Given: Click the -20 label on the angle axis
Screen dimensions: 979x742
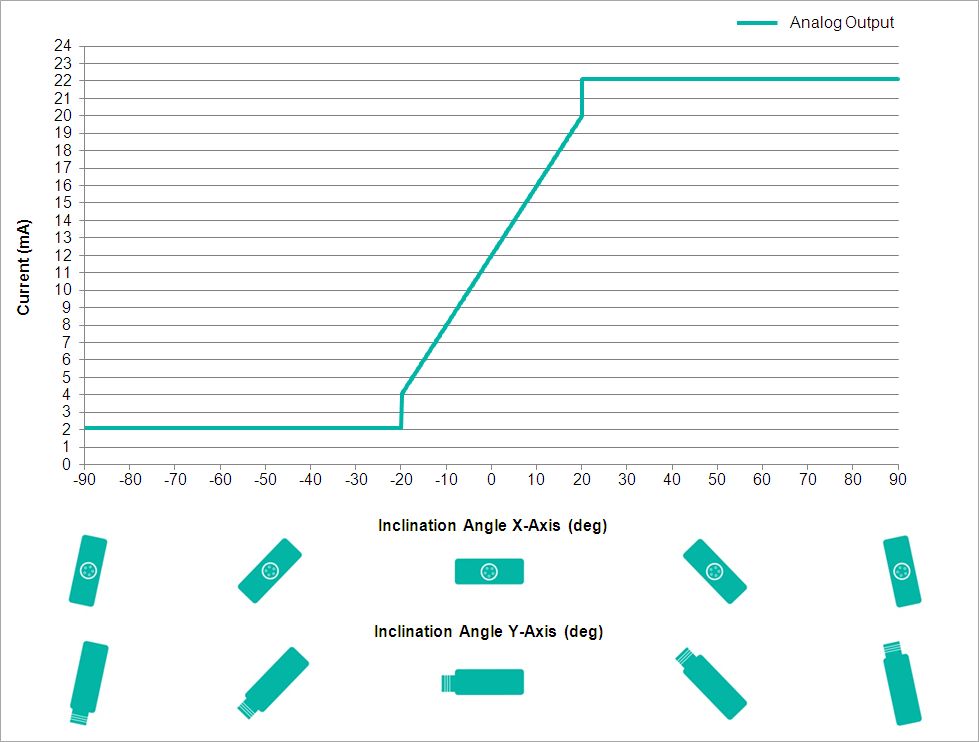Looking at the screenshot, I should (x=401, y=480).
